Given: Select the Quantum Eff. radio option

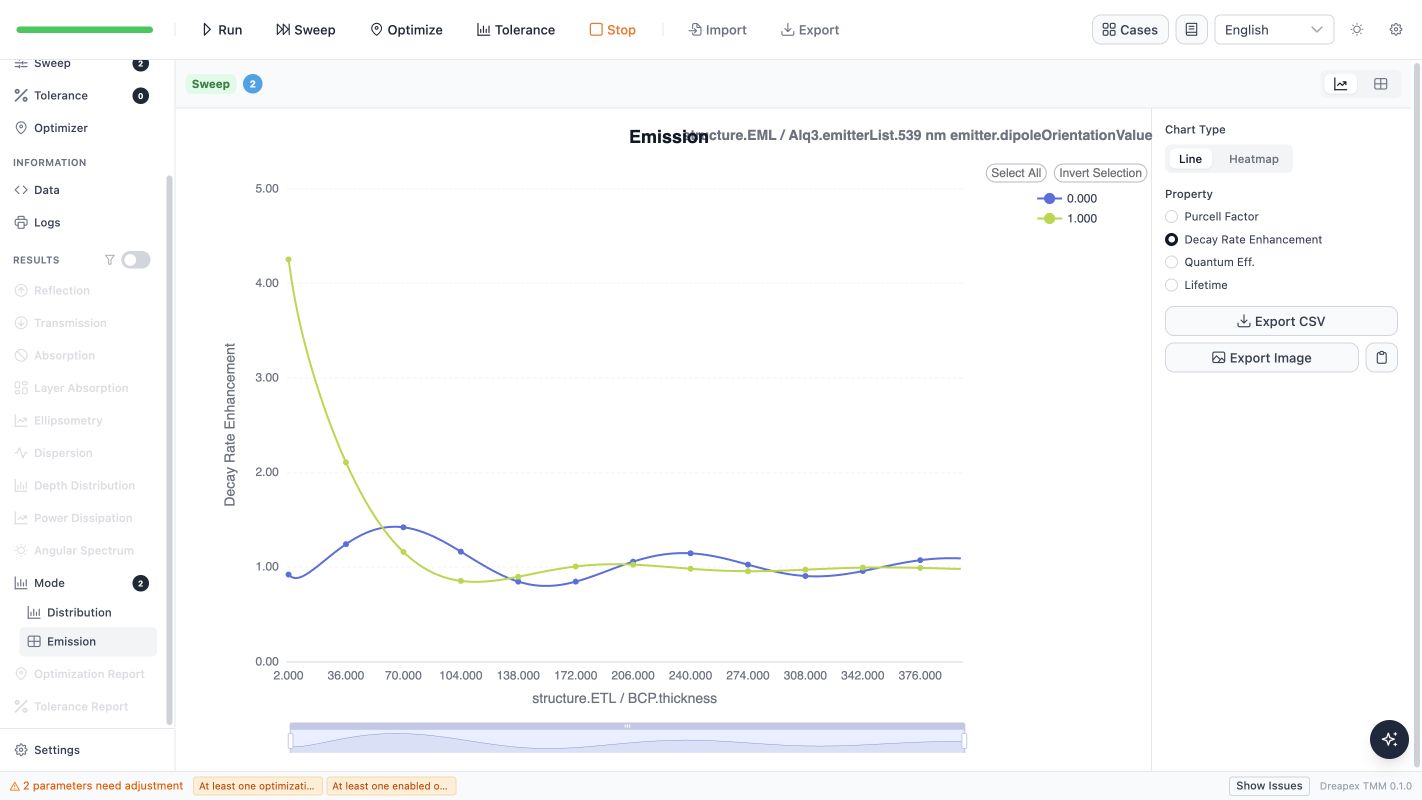Looking at the screenshot, I should [1209, 262].
